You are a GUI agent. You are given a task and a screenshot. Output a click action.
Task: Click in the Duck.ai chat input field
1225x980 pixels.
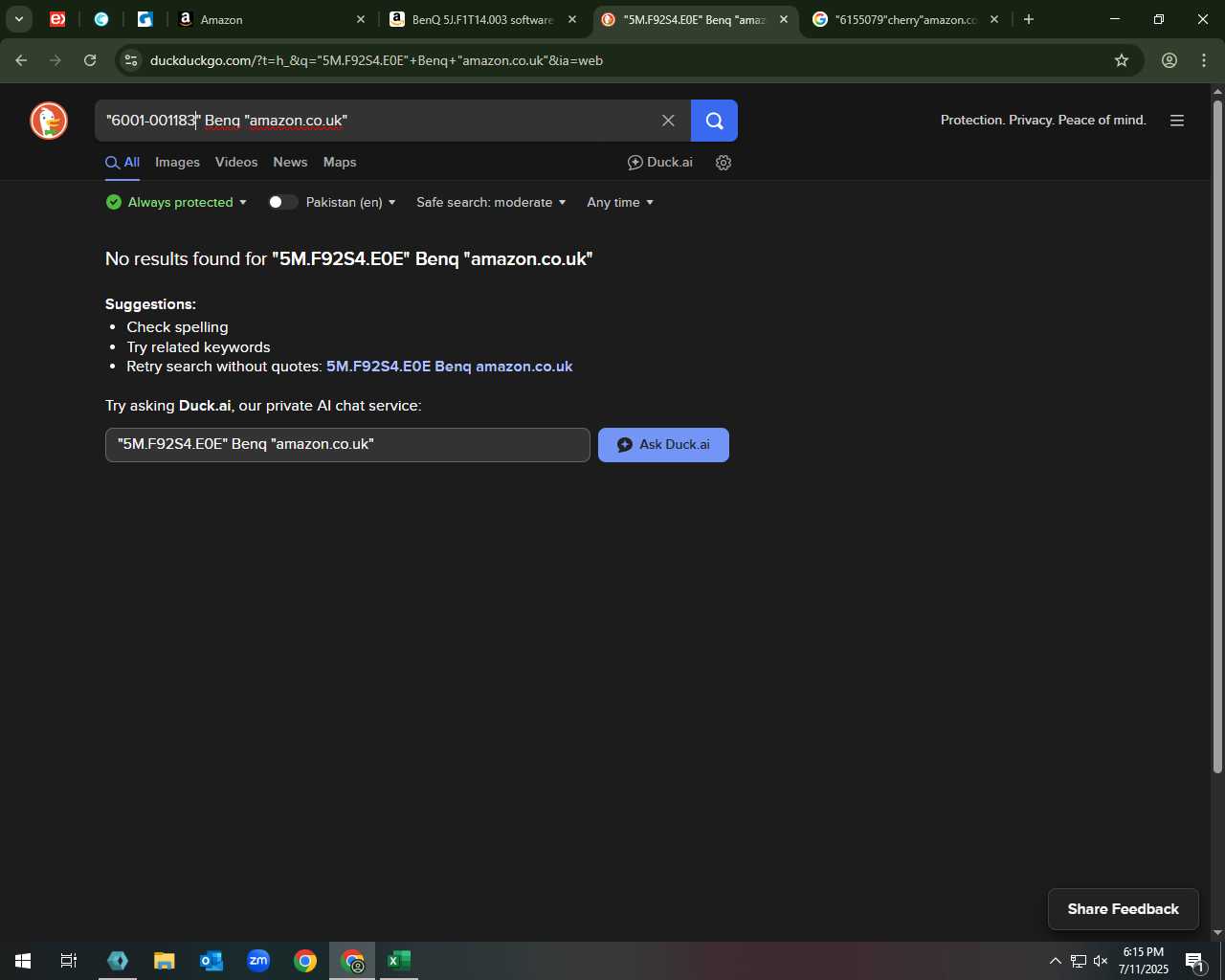(347, 445)
